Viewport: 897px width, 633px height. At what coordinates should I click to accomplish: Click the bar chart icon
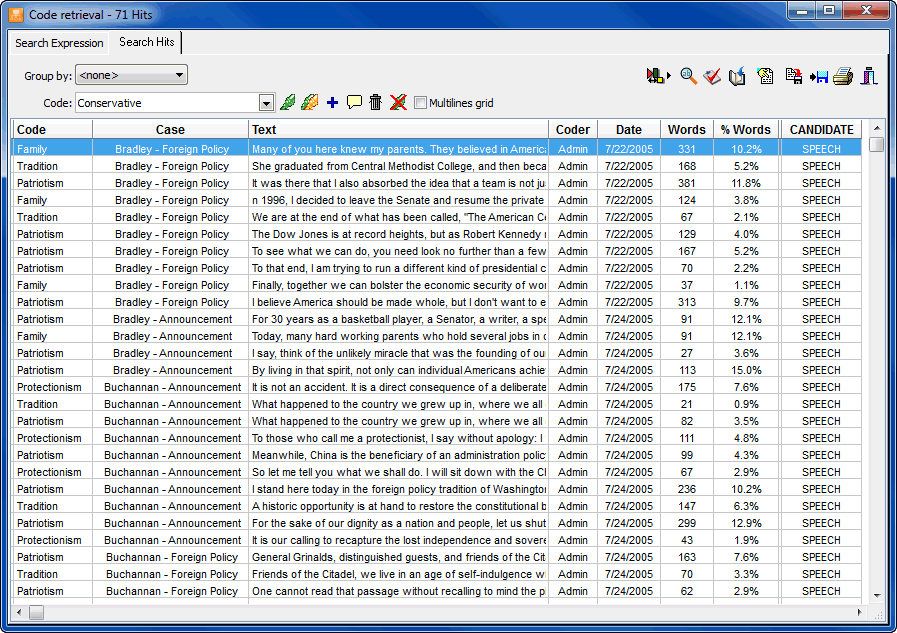coord(869,75)
